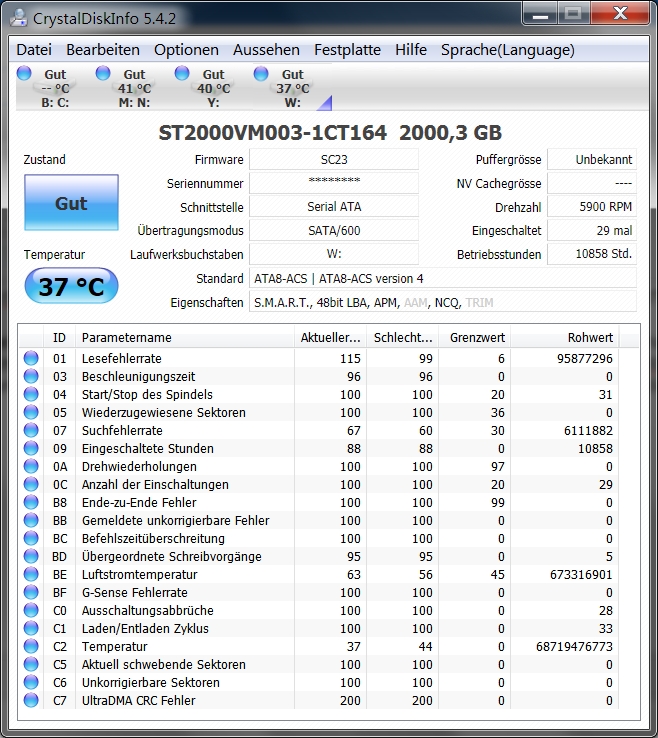Click the 37 °C temperature indicator
The height and width of the screenshot is (738, 658).
(71, 286)
